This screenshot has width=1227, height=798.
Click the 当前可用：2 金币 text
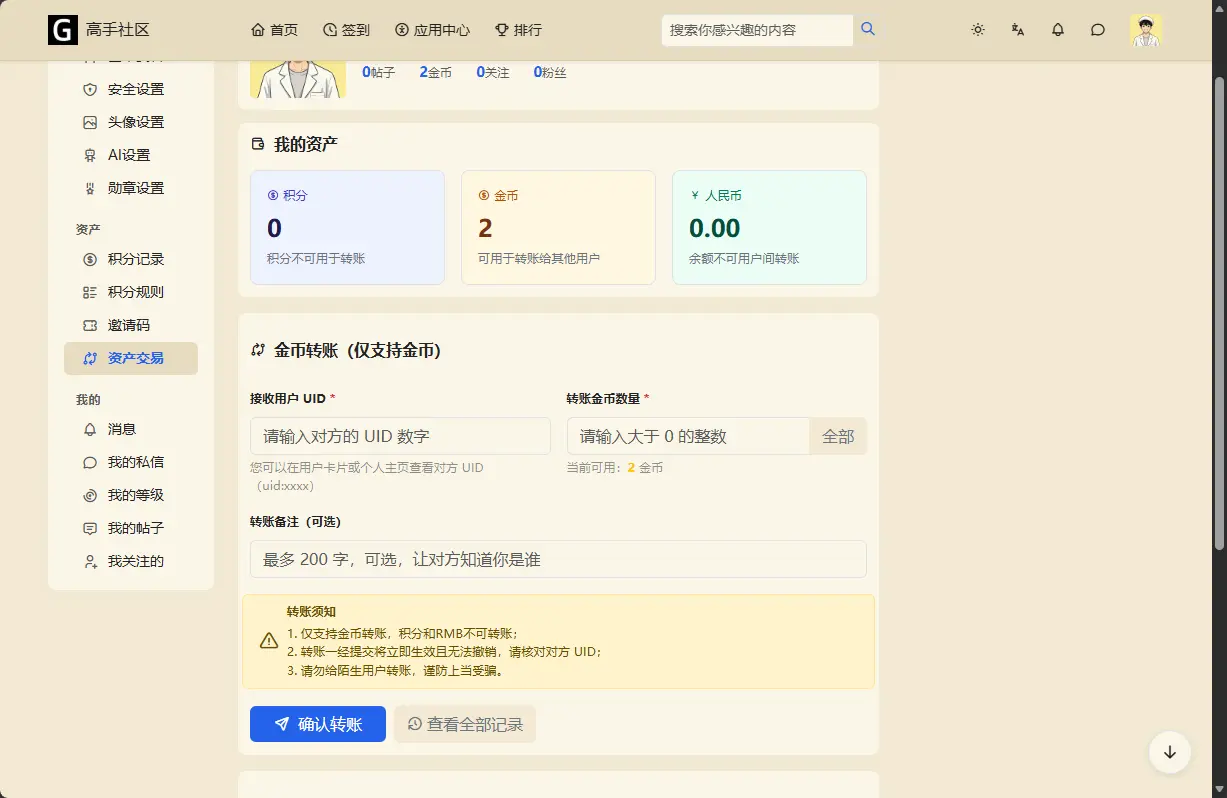pyautogui.click(x=615, y=467)
